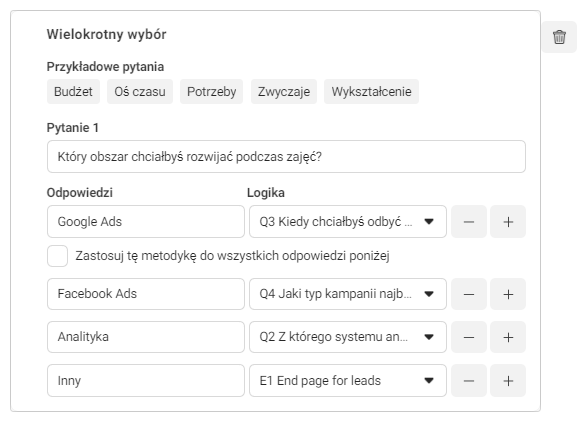The height and width of the screenshot is (422, 584).
Task: Click the Pytanie 1 question text field
Action: pos(286,156)
